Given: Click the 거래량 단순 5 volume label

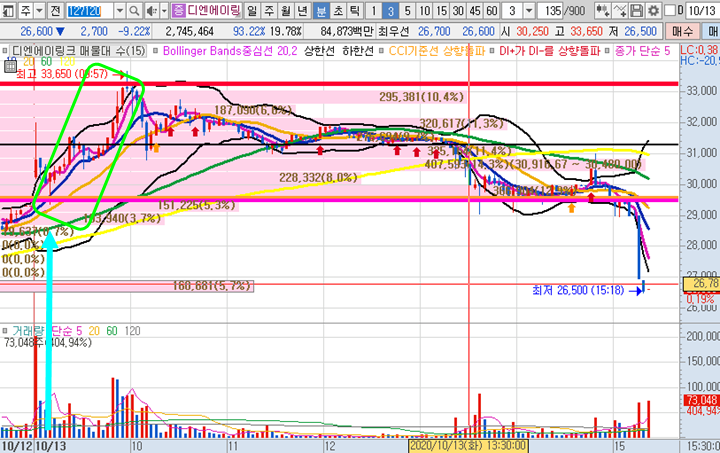Looking at the screenshot, I should point(47,330).
